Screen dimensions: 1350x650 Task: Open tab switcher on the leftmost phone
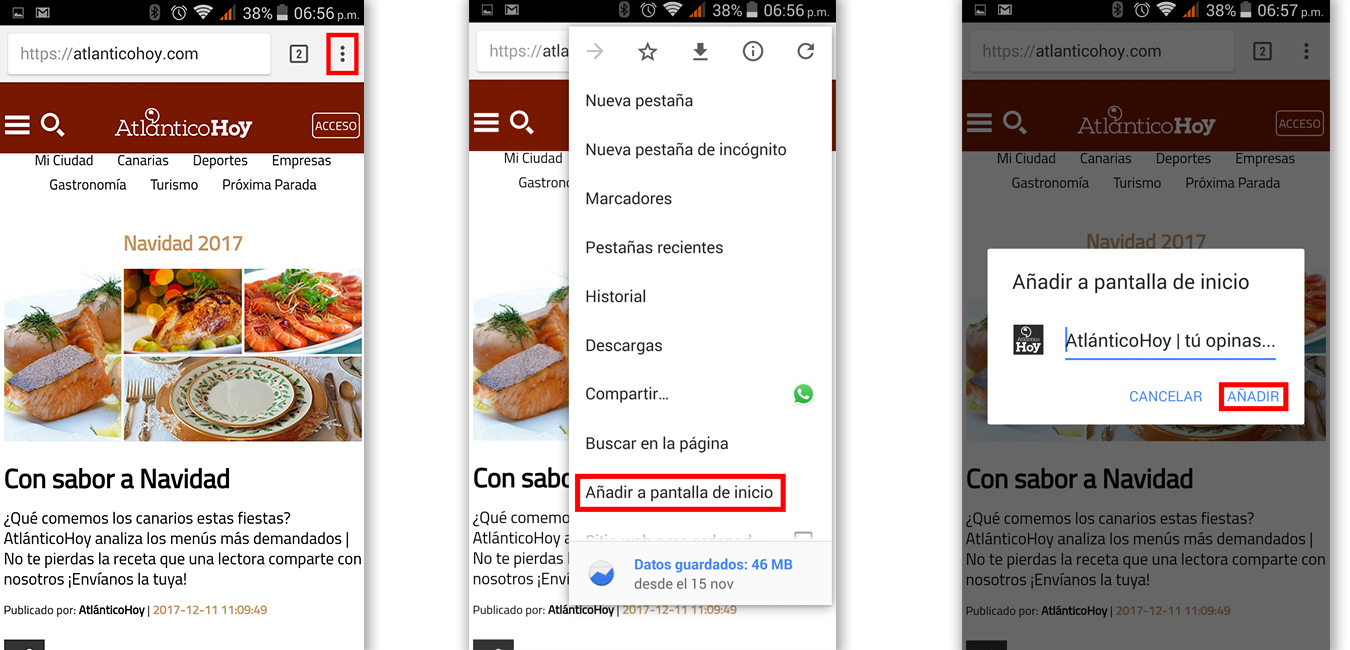(298, 54)
